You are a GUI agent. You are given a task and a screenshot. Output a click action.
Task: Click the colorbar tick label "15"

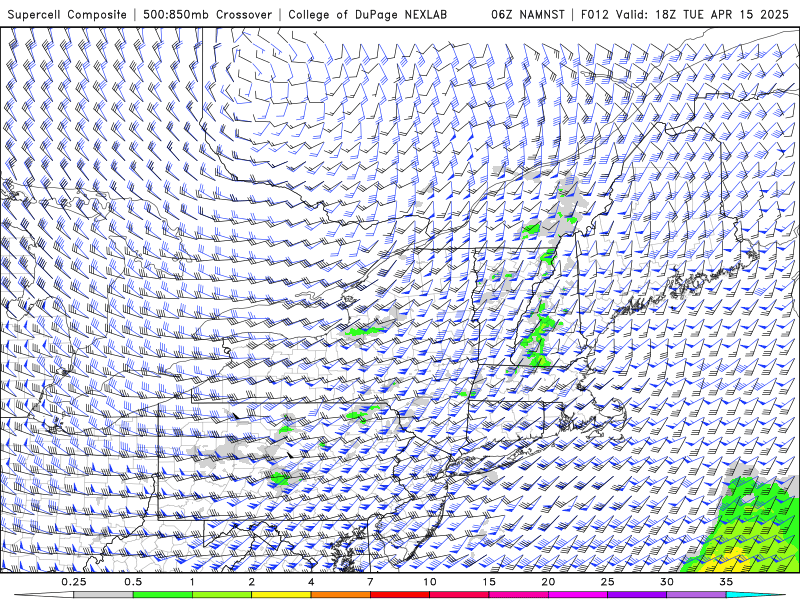[x=489, y=582]
